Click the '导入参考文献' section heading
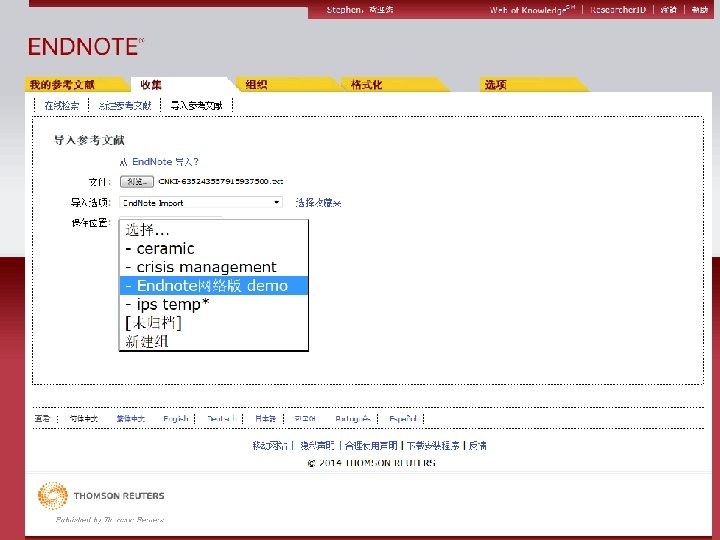Viewport: 720px width, 540px height. coord(89,140)
